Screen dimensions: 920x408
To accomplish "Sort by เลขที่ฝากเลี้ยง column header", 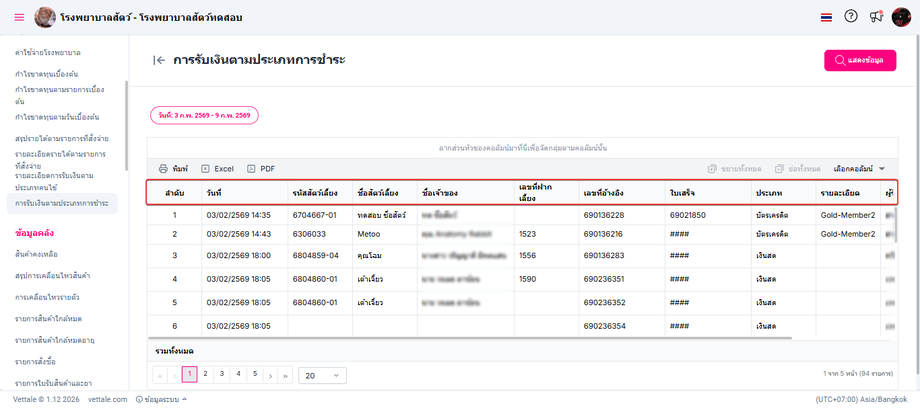I will pyautogui.click(x=546, y=193).
